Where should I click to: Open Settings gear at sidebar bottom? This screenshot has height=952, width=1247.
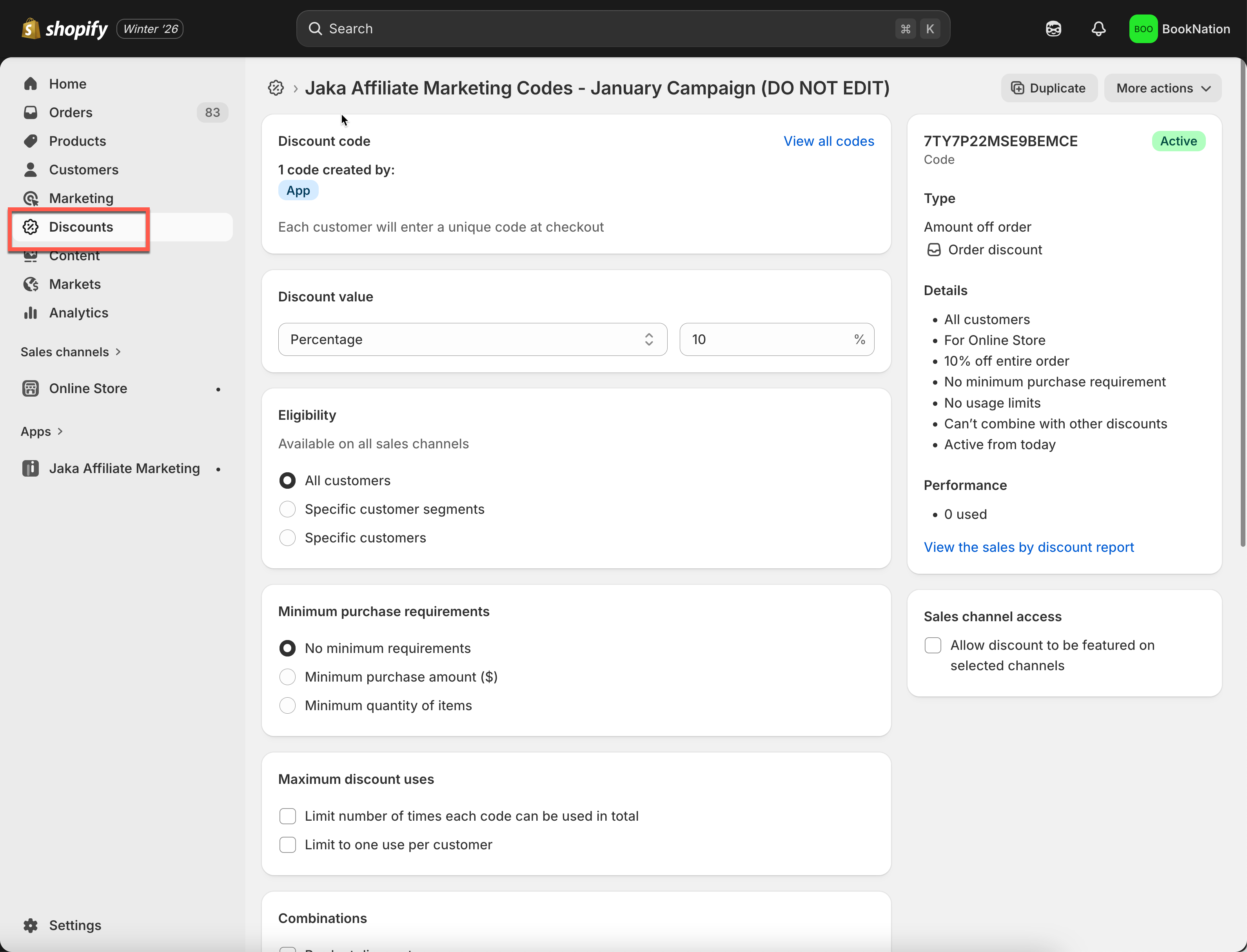(31, 925)
